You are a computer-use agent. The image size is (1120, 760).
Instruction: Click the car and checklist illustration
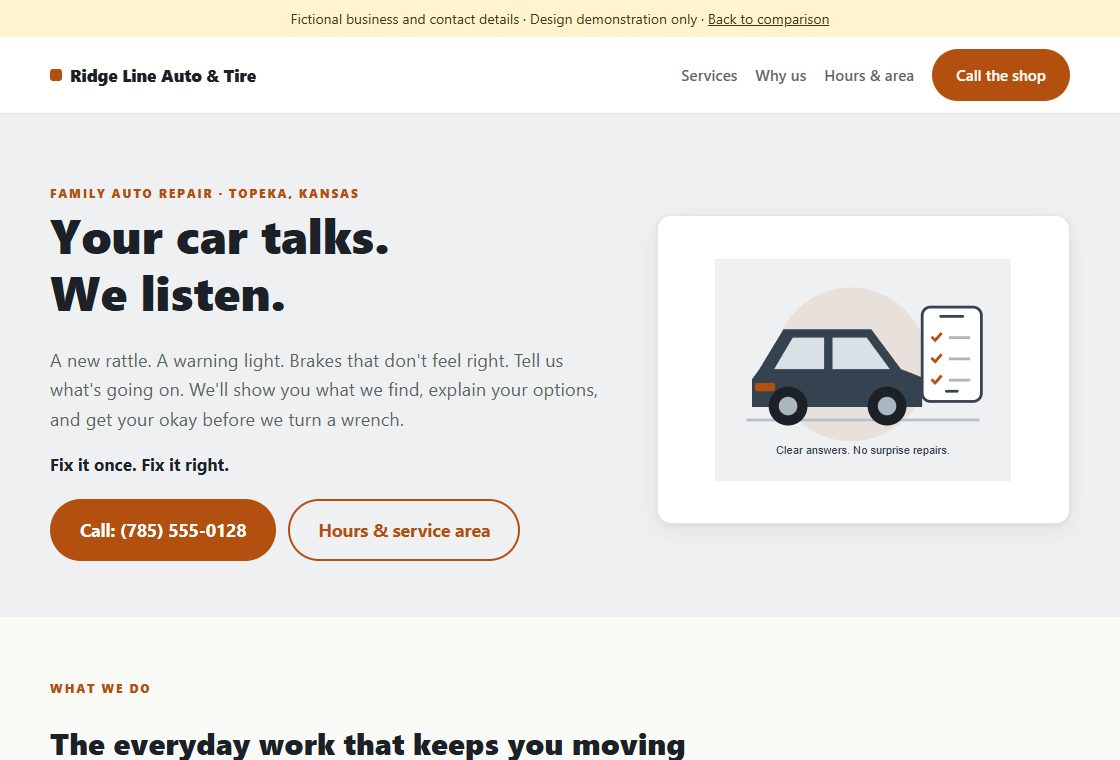point(863,370)
